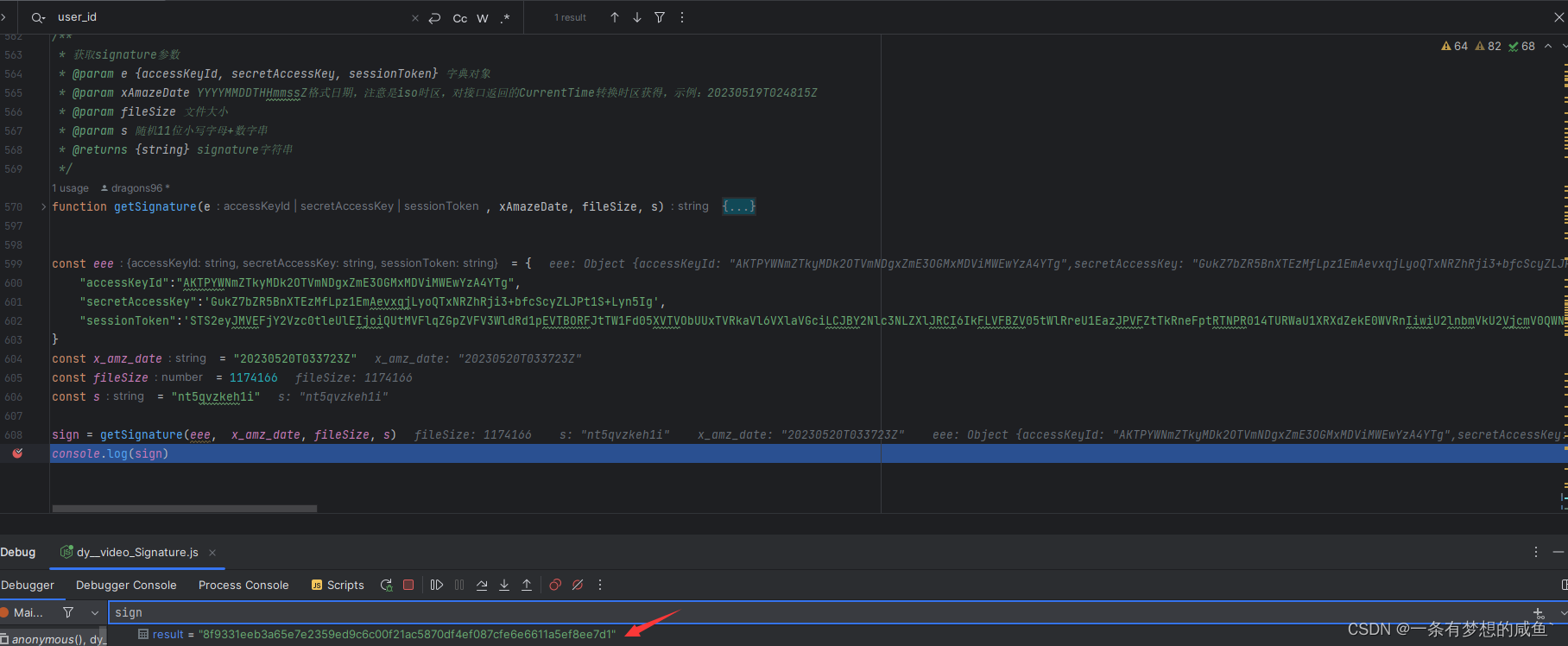Open search history magnifier dropdown
The height and width of the screenshot is (646, 1568).
coord(38,17)
